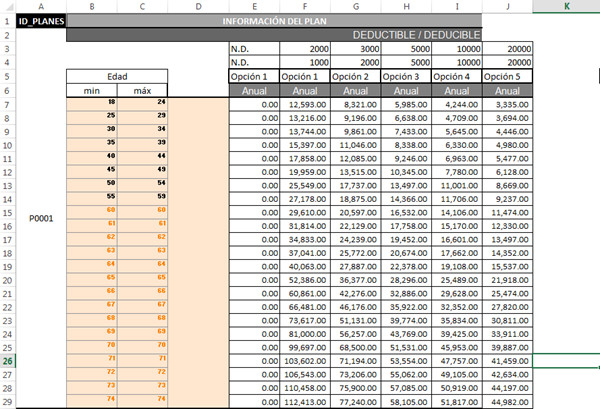This screenshot has height=409, width=600.
Task: Select column K header
Action: coord(566,6)
